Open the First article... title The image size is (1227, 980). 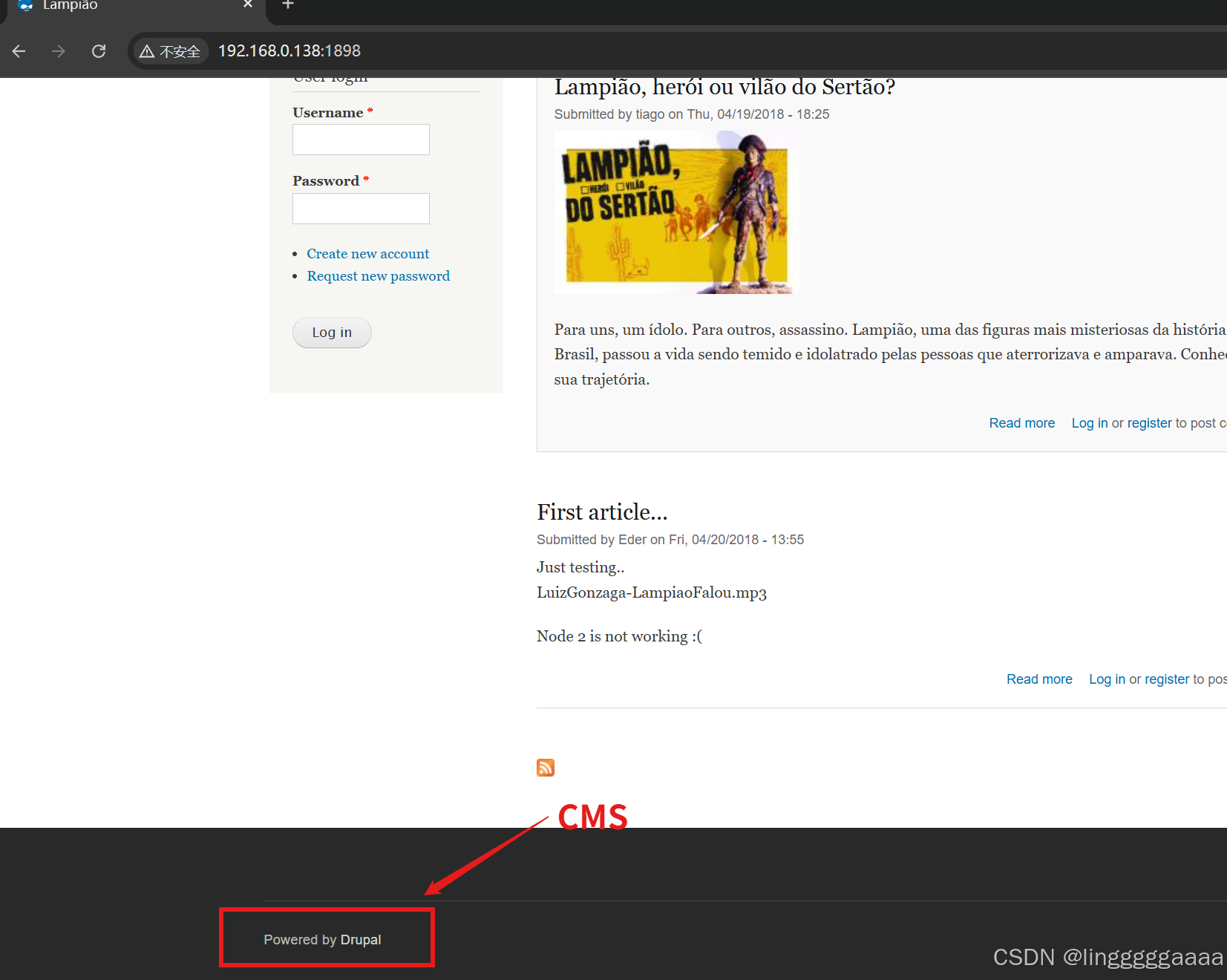602,512
